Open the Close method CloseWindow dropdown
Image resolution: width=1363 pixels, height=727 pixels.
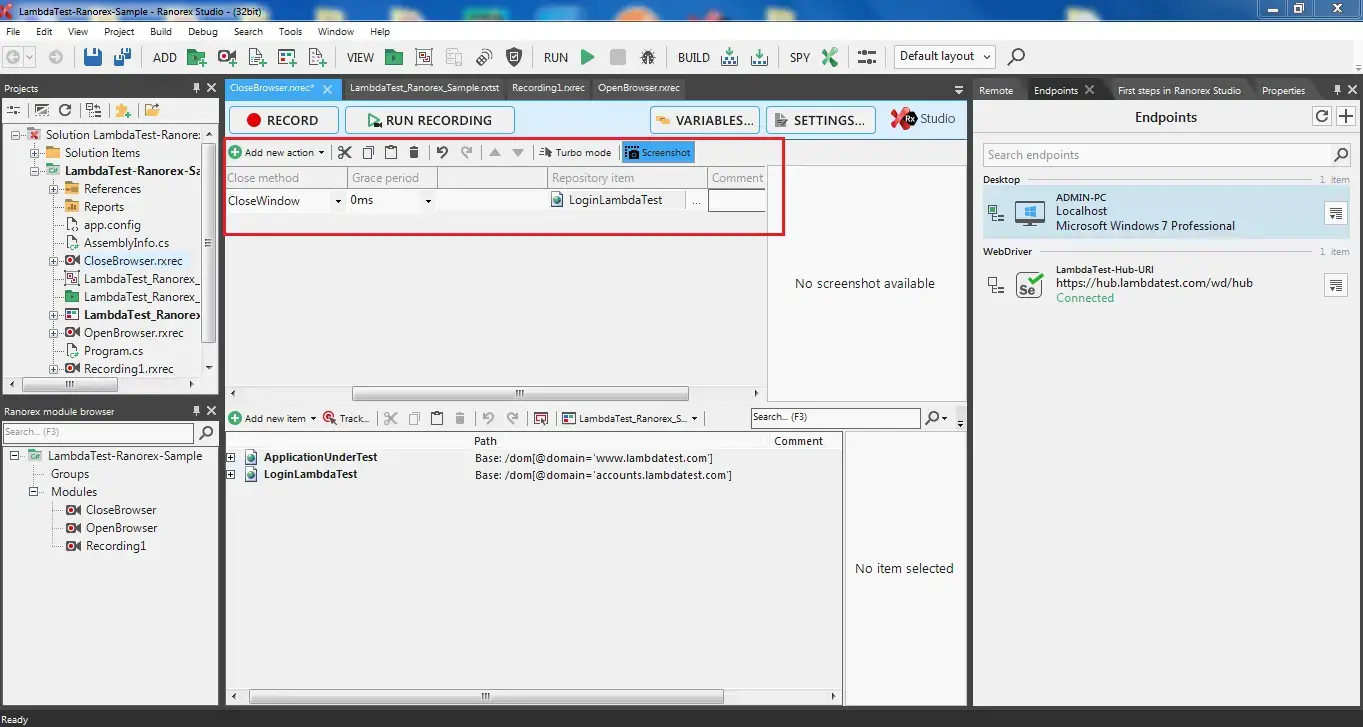coord(336,201)
